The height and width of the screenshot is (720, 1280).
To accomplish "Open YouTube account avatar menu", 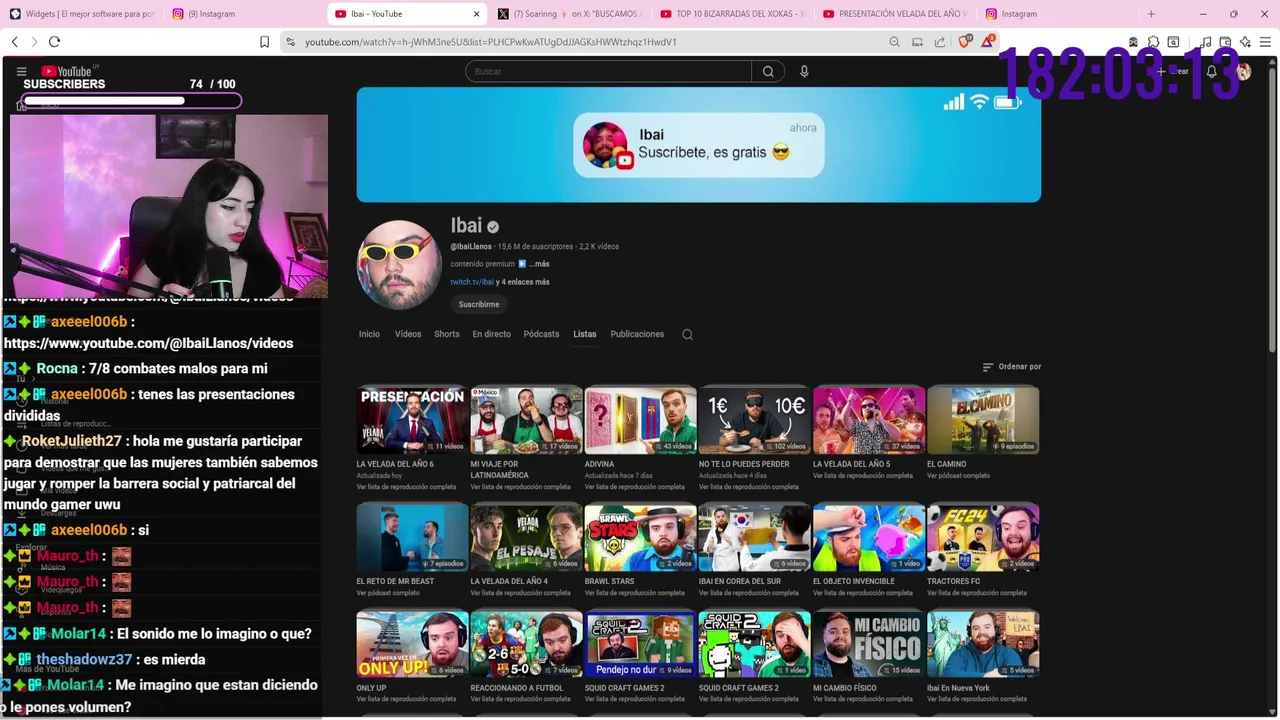I will (x=1243, y=71).
